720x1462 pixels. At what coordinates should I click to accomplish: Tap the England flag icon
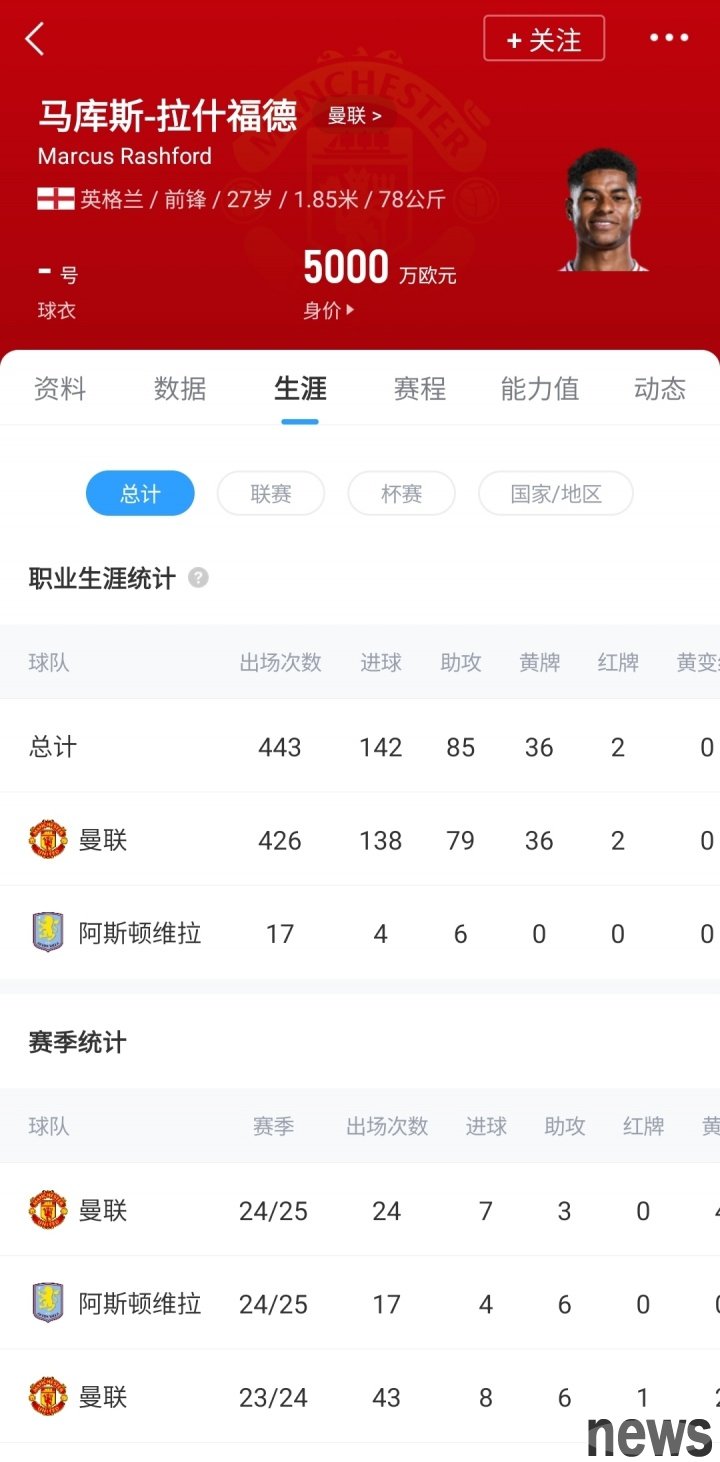click(x=56, y=199)
